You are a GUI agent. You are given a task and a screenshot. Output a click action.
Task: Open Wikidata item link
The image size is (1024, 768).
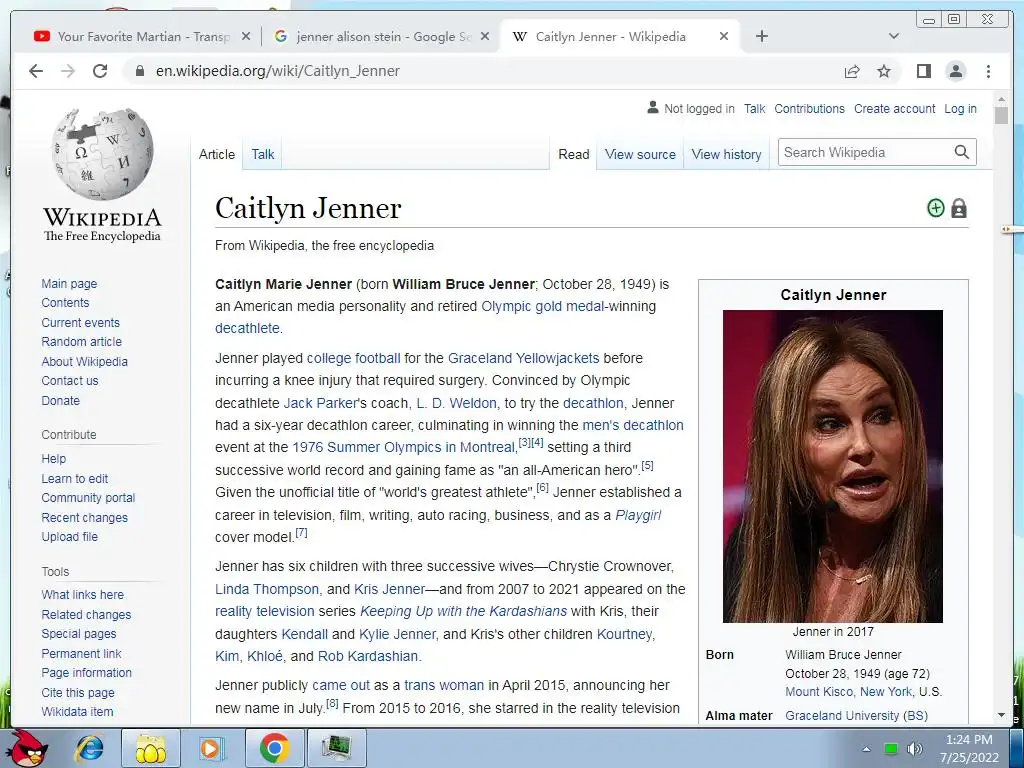(77, 712)
